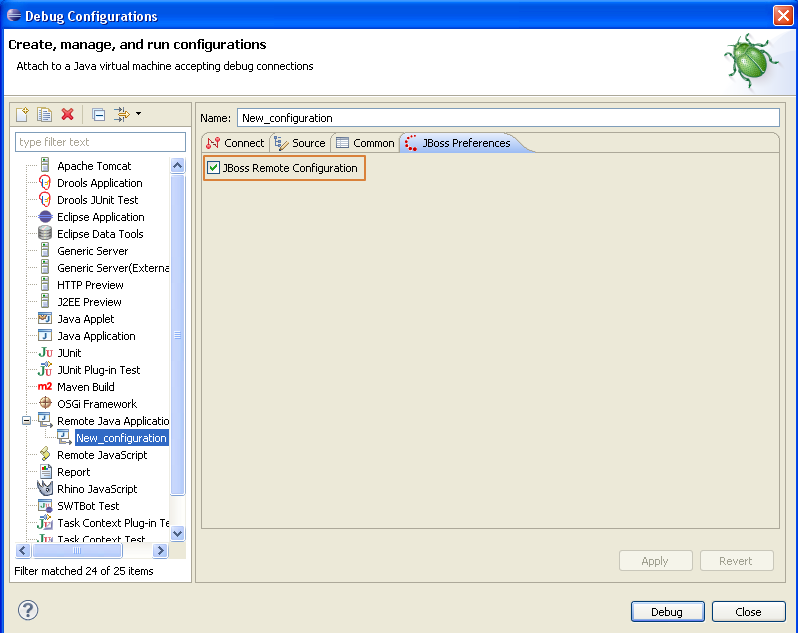Delete selected configuration with red X icon
Screen dimensions: 798x633
(x=68, y=115)
